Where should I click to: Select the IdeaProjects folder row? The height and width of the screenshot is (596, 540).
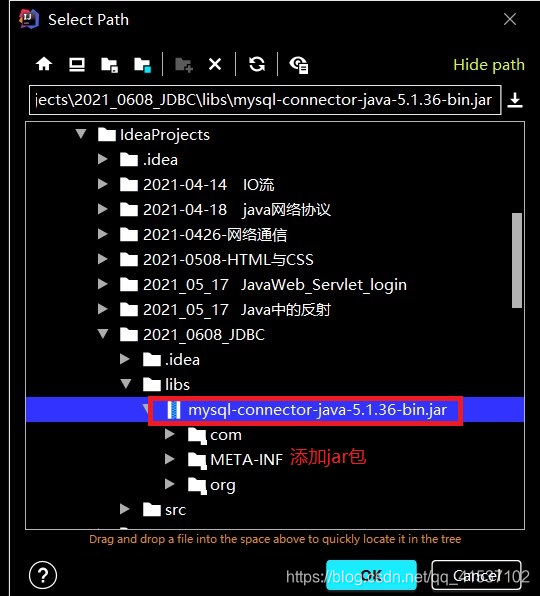275,135
